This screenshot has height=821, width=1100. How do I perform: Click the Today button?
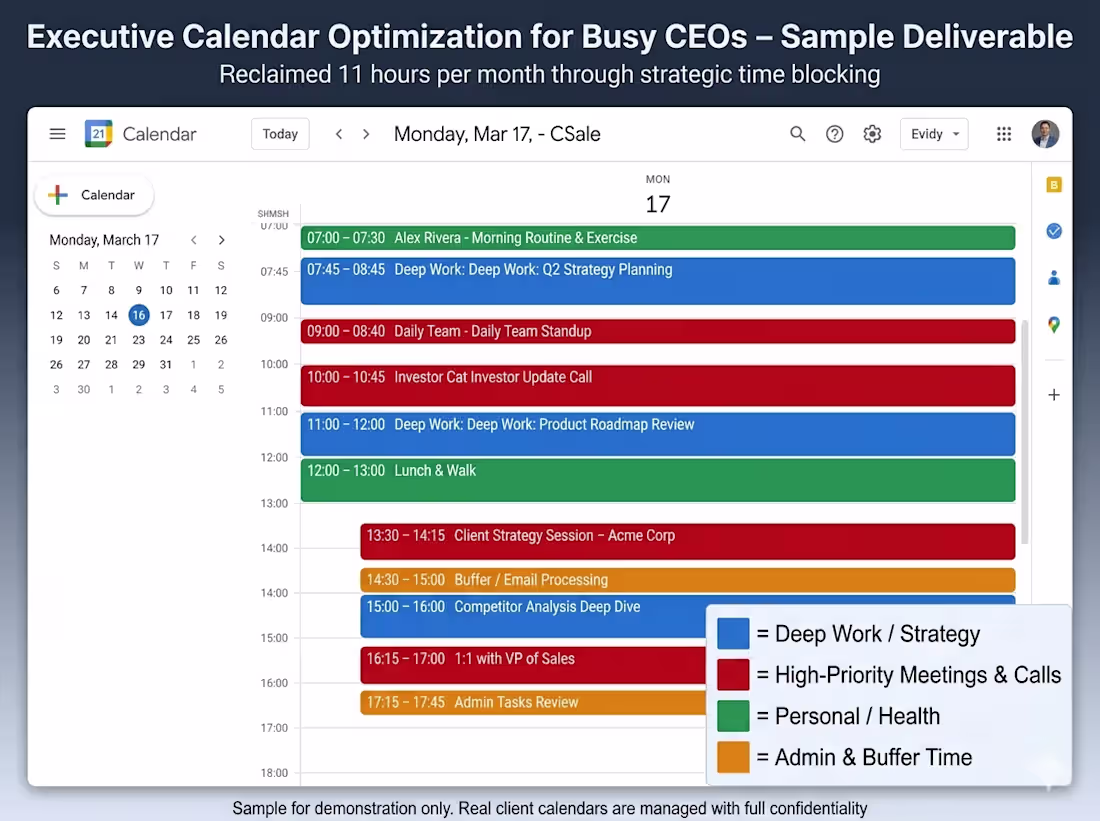tap(280, 133)
